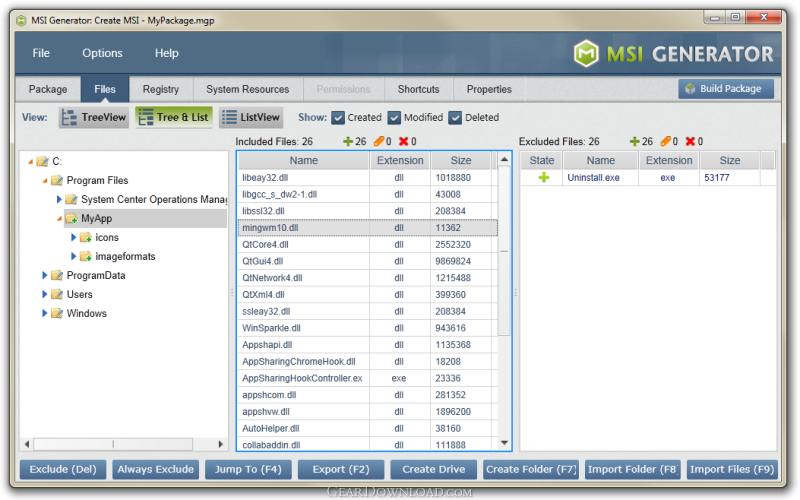Expand the icons folder node
The width and height of the screenshot is (800, 500).
click(73, 238)
